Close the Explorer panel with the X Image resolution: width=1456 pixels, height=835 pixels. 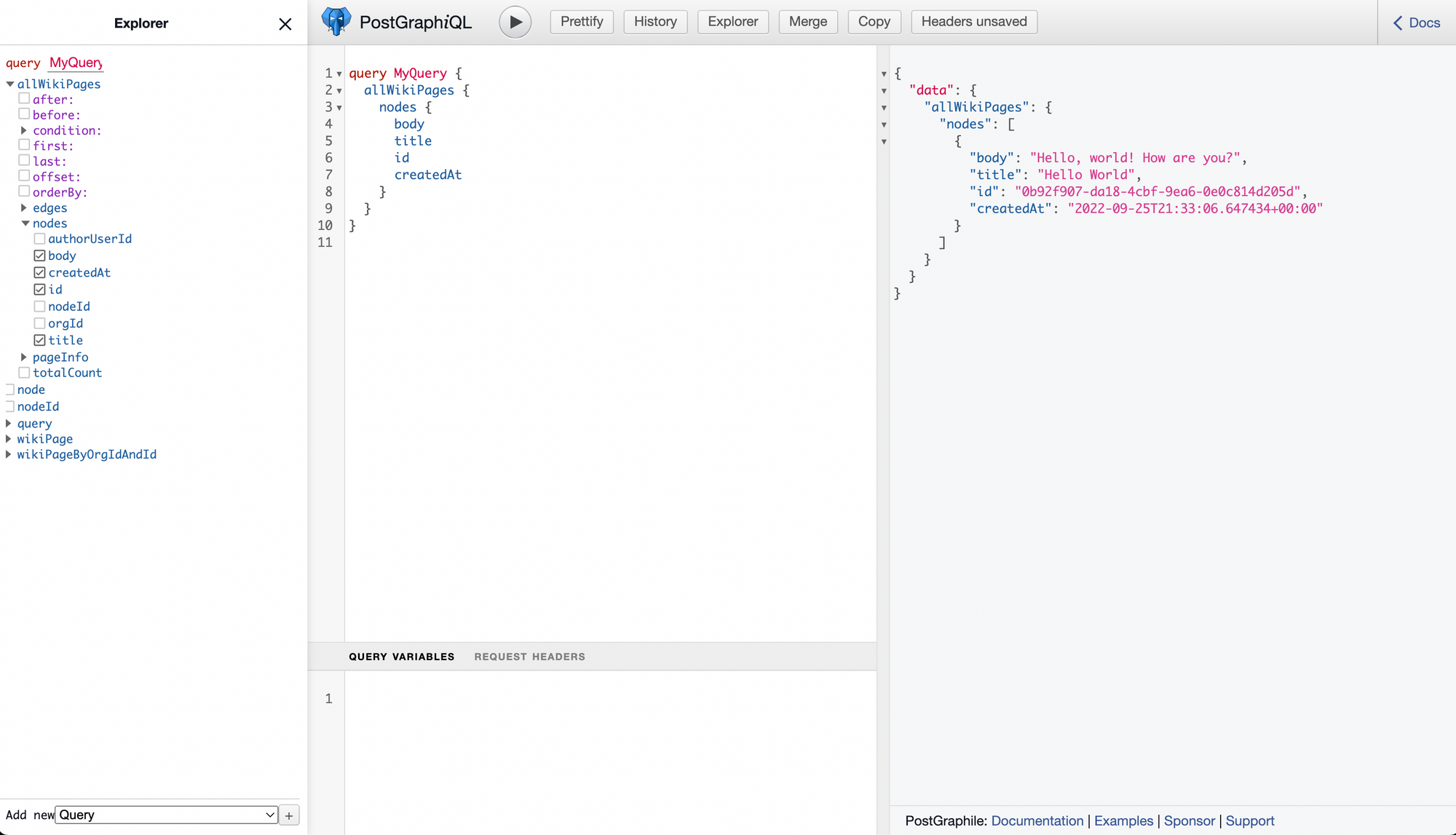click(285, 24)
